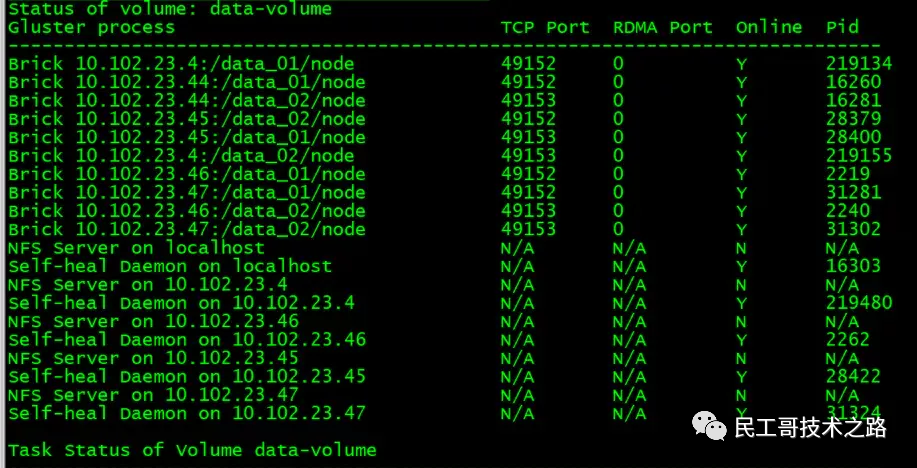The width and height of the screenshot is (917, 468).
Task: Click 'Self-heal Daemon on 10.102.23.4' entry
Action: click(181, 303)
